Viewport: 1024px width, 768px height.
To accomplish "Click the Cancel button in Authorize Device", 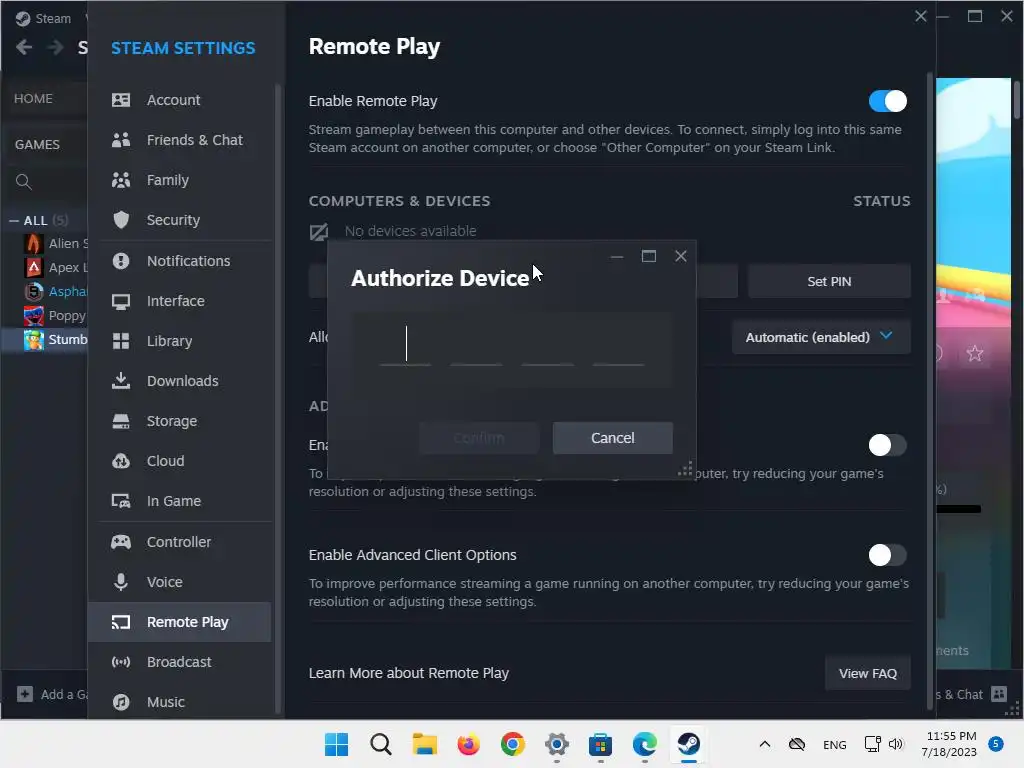I will [613, 438].
